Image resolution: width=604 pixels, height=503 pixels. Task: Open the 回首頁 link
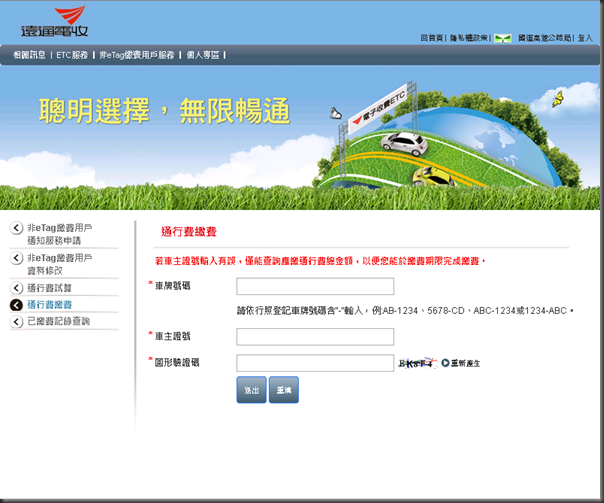pos(431,38)
